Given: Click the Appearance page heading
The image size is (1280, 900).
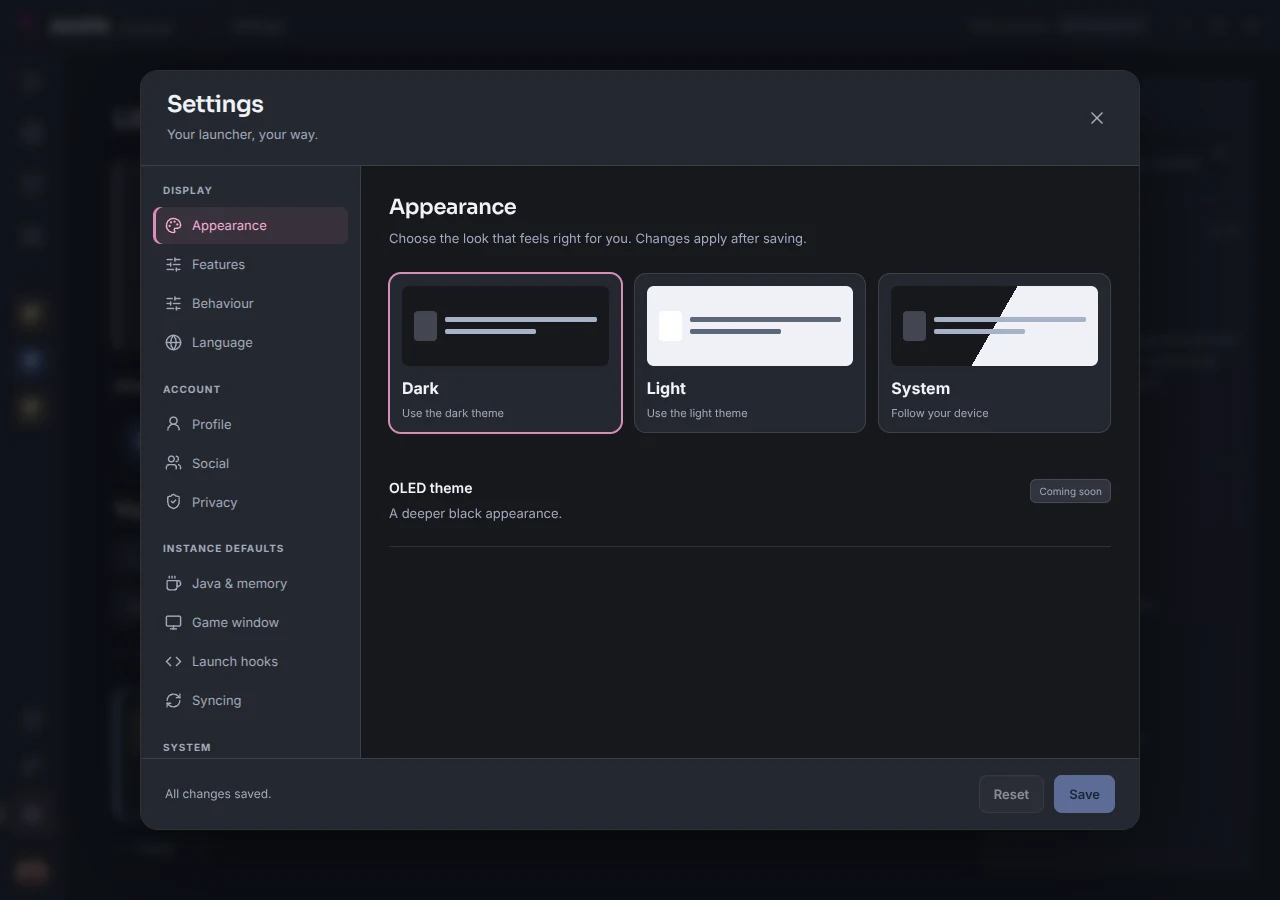Looking at the screenshot, I should 452,207.
